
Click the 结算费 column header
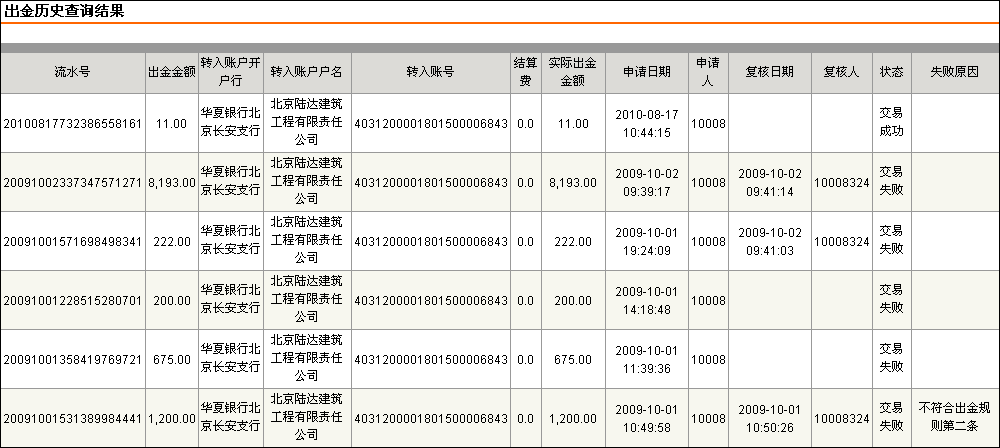point(526,72)
